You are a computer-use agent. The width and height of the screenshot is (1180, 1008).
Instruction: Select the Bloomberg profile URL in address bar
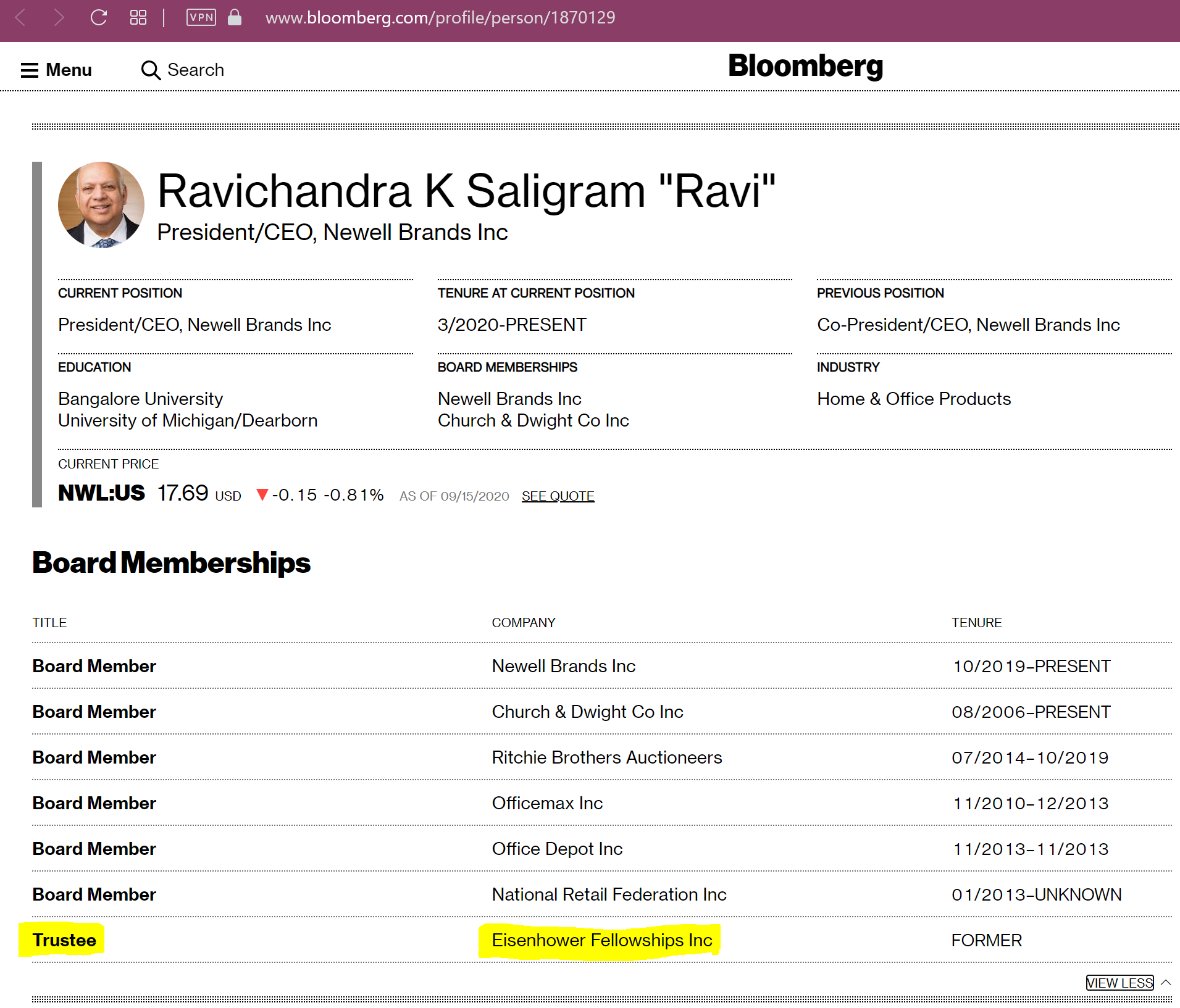(x=440, y=17)
